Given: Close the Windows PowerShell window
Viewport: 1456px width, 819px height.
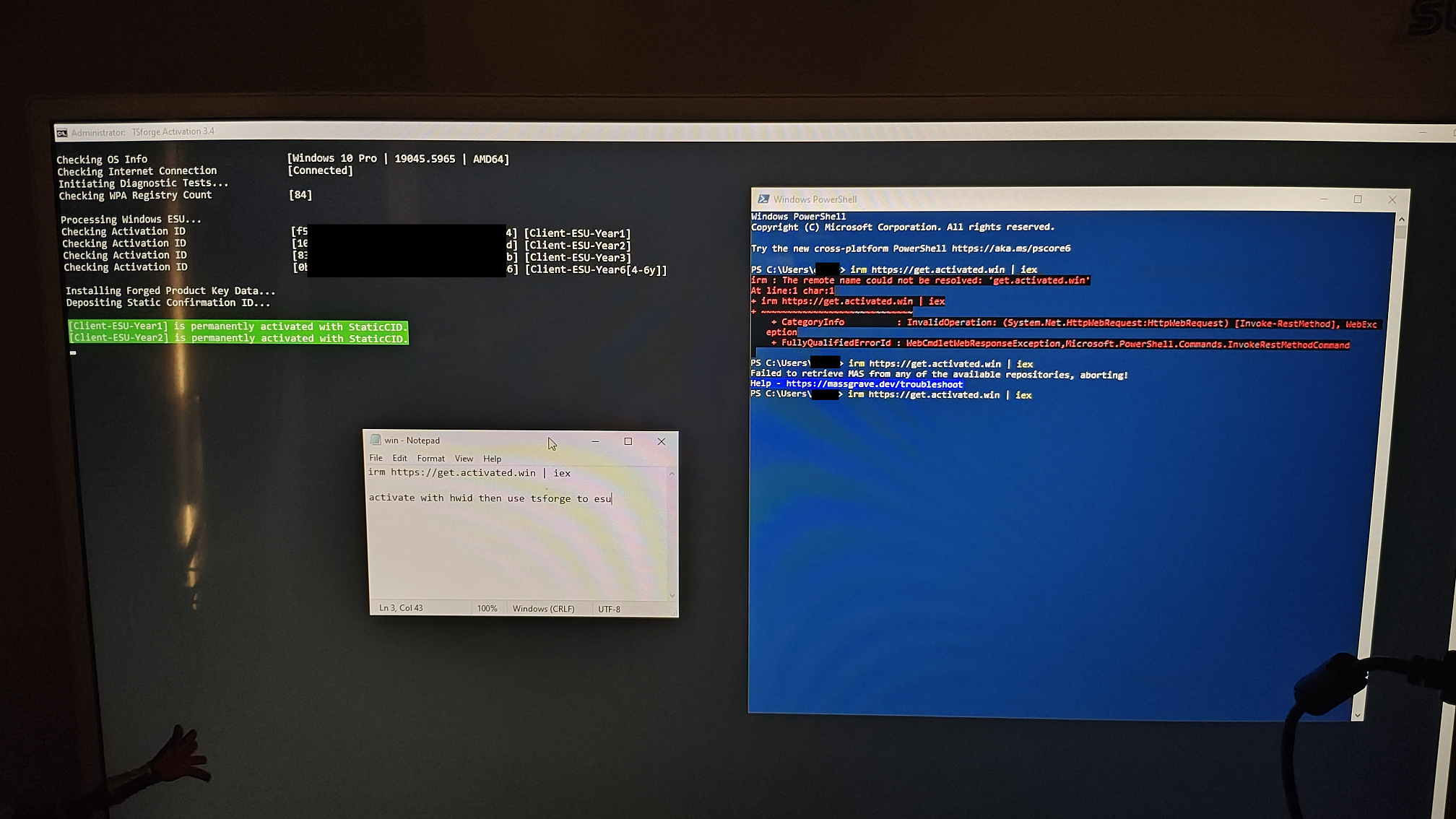Looking at the screenshot, I should (1392, 199).
